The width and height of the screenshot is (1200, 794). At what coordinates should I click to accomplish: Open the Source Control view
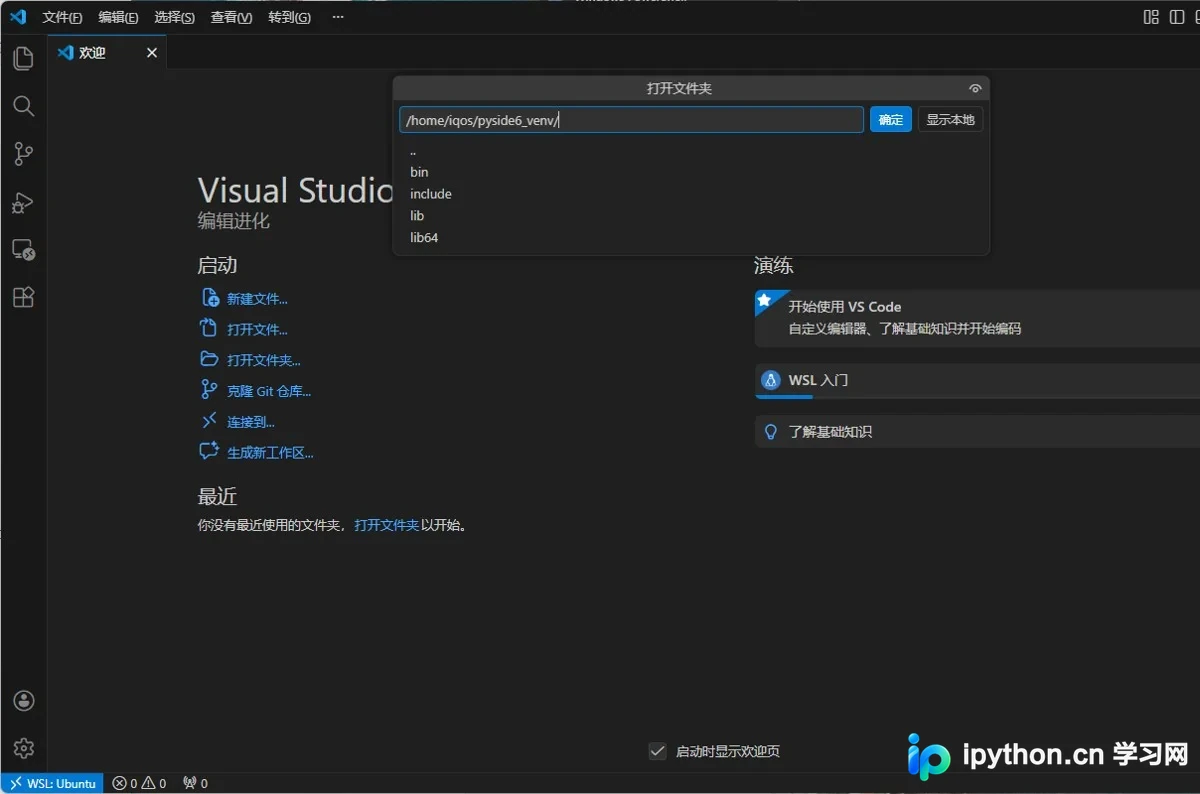click(23, 154)
